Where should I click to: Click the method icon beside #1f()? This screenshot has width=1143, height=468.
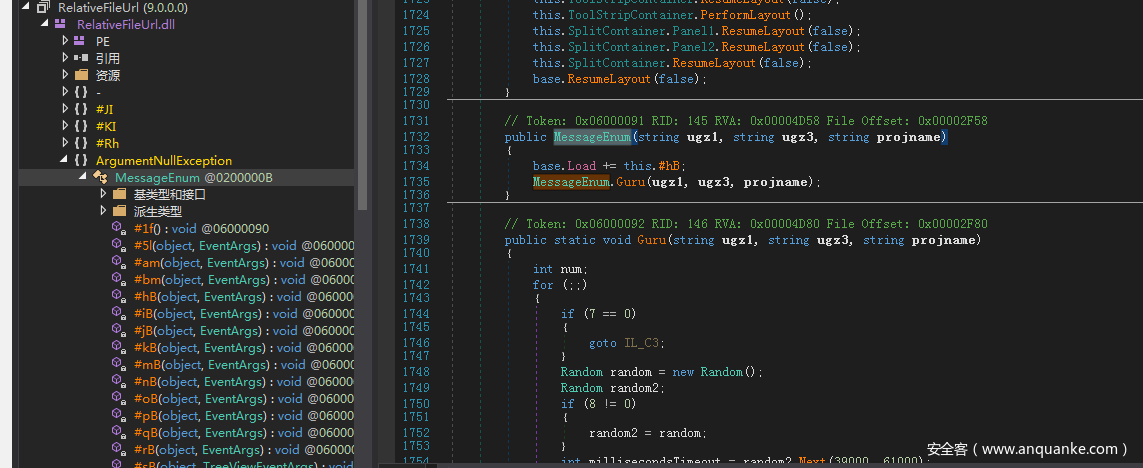click(x=119, y=228)
